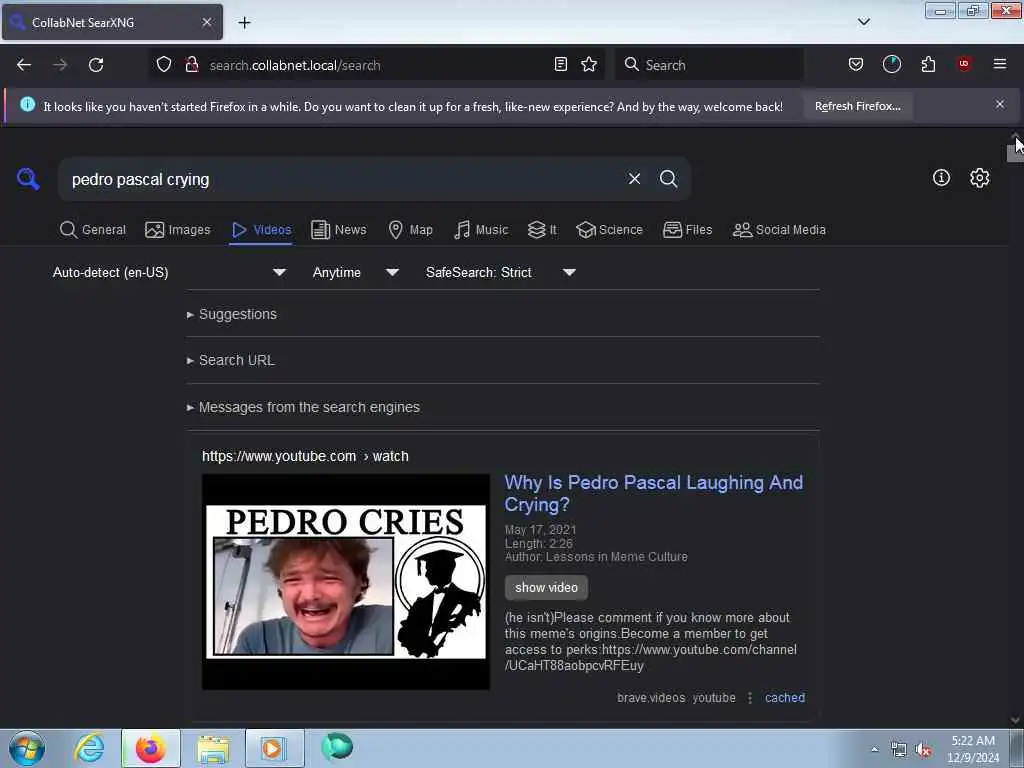Launch Internet Explorer from the taskbar

89,748
